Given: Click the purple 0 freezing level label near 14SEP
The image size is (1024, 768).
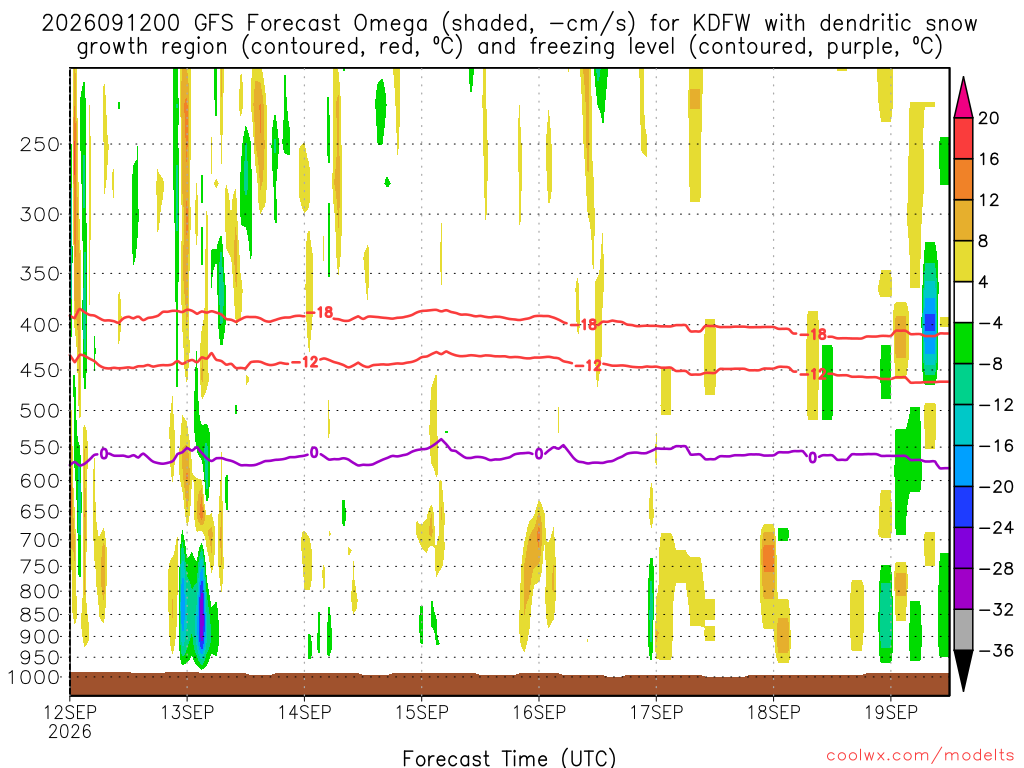Looking at the screenshot, I should (314, 453).
